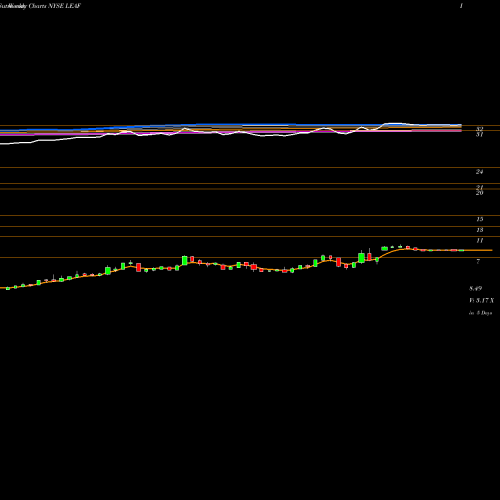Viewport: 500px width, 500px height.
Task: Select the price label 15 on axis
Action: tap(480, 219)
